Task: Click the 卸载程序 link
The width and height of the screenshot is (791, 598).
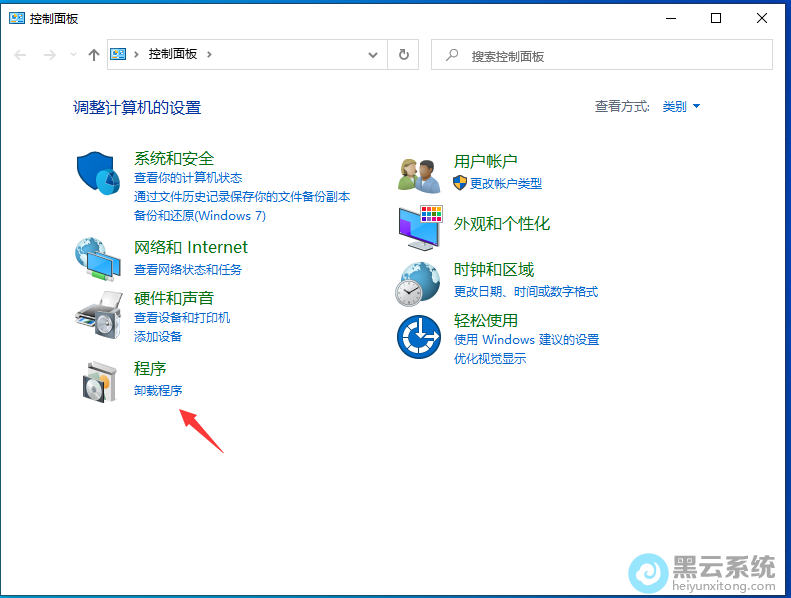Action: click(x=158, y=390)
